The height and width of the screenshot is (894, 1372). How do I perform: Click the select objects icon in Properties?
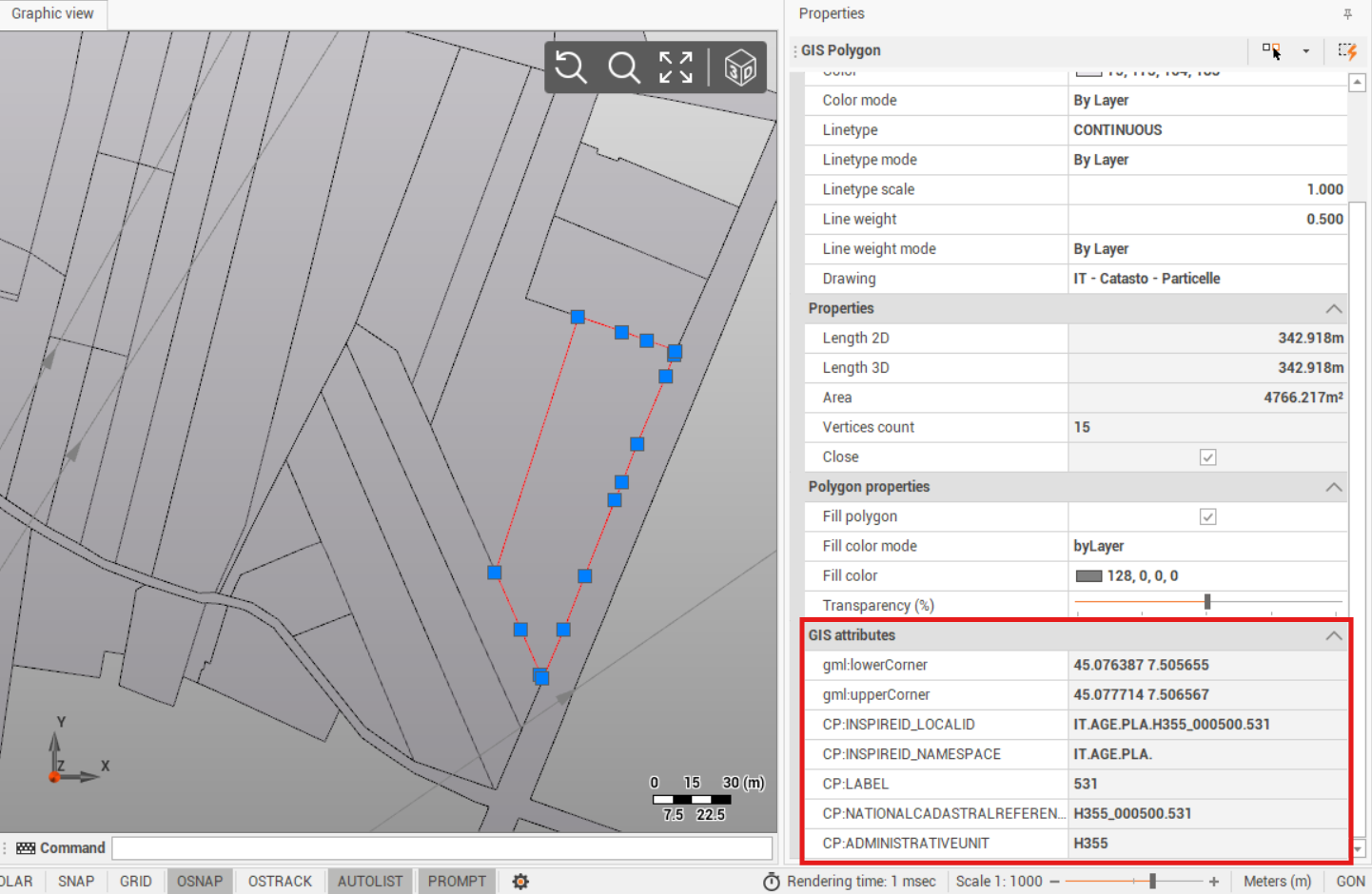tap(1271, 50)
